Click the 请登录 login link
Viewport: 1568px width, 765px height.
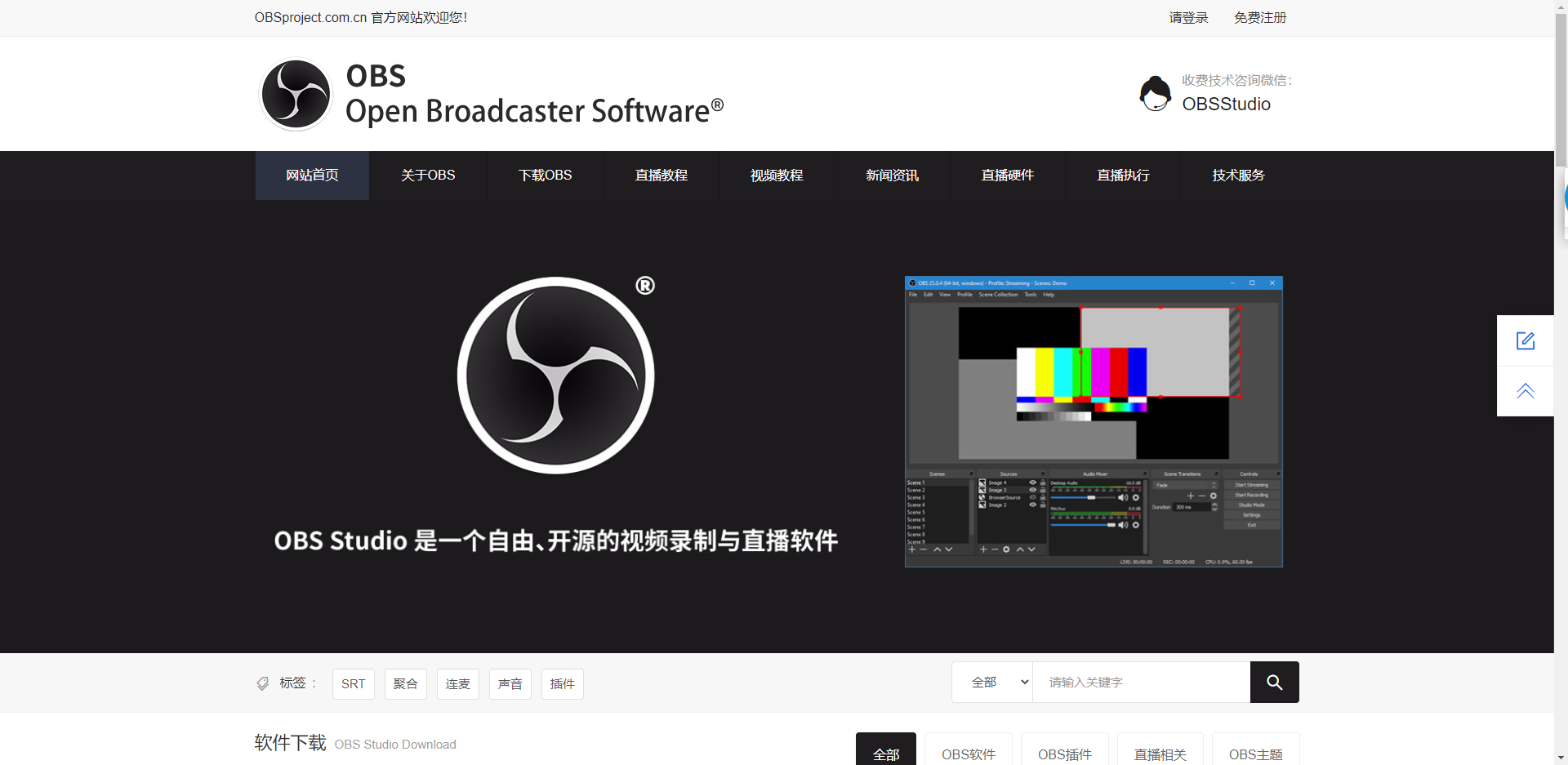(x=1188, y=18)
